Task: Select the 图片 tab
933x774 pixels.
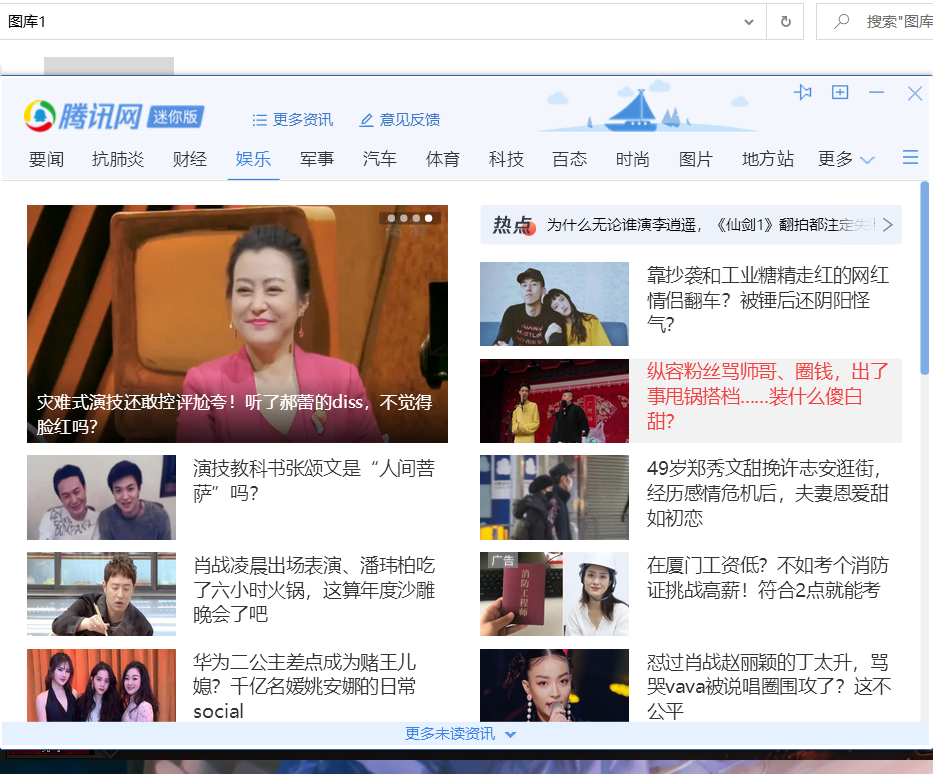Action: [x=696, y=159]
